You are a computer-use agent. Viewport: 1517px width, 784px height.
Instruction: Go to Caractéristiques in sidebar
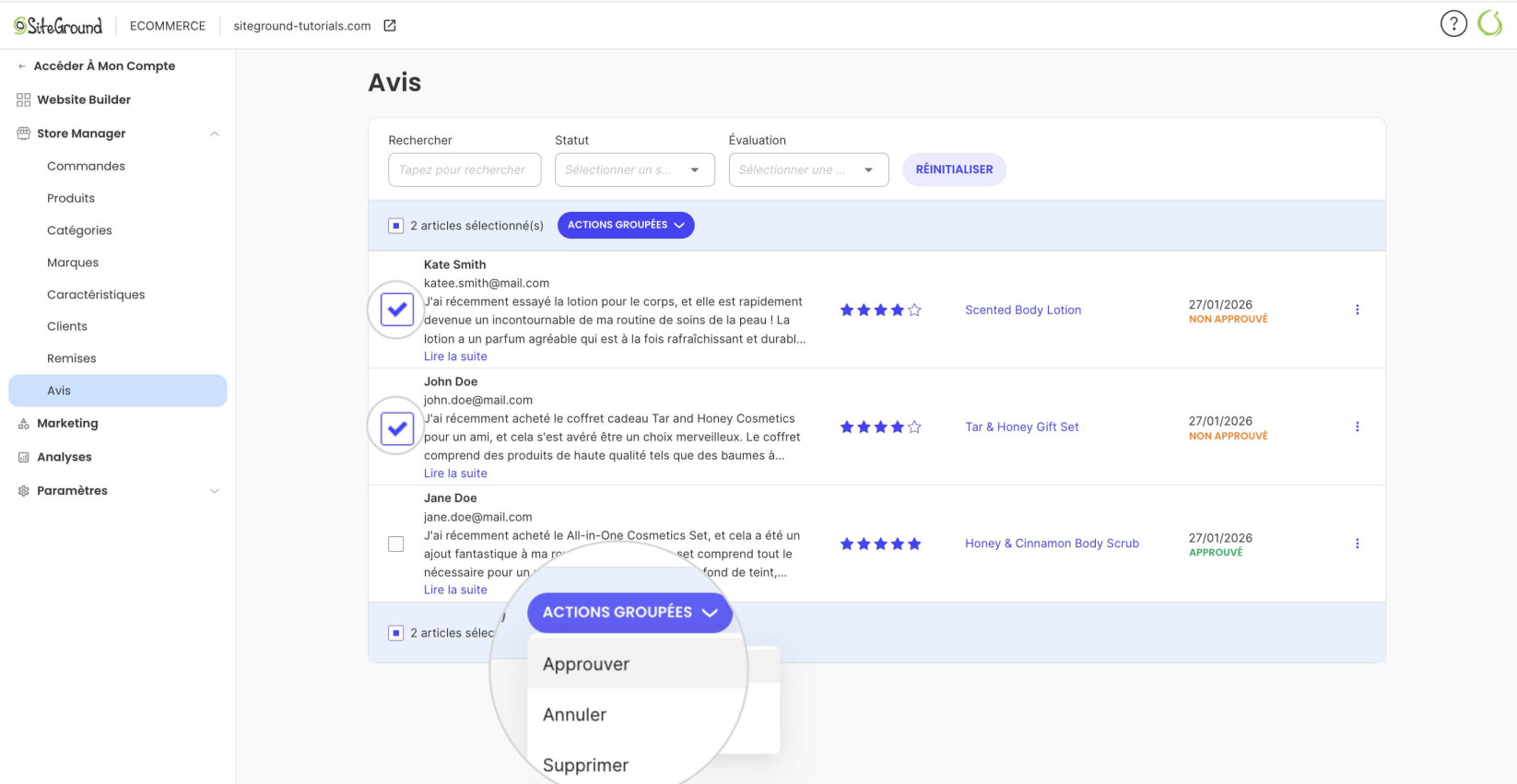point(96,295)
